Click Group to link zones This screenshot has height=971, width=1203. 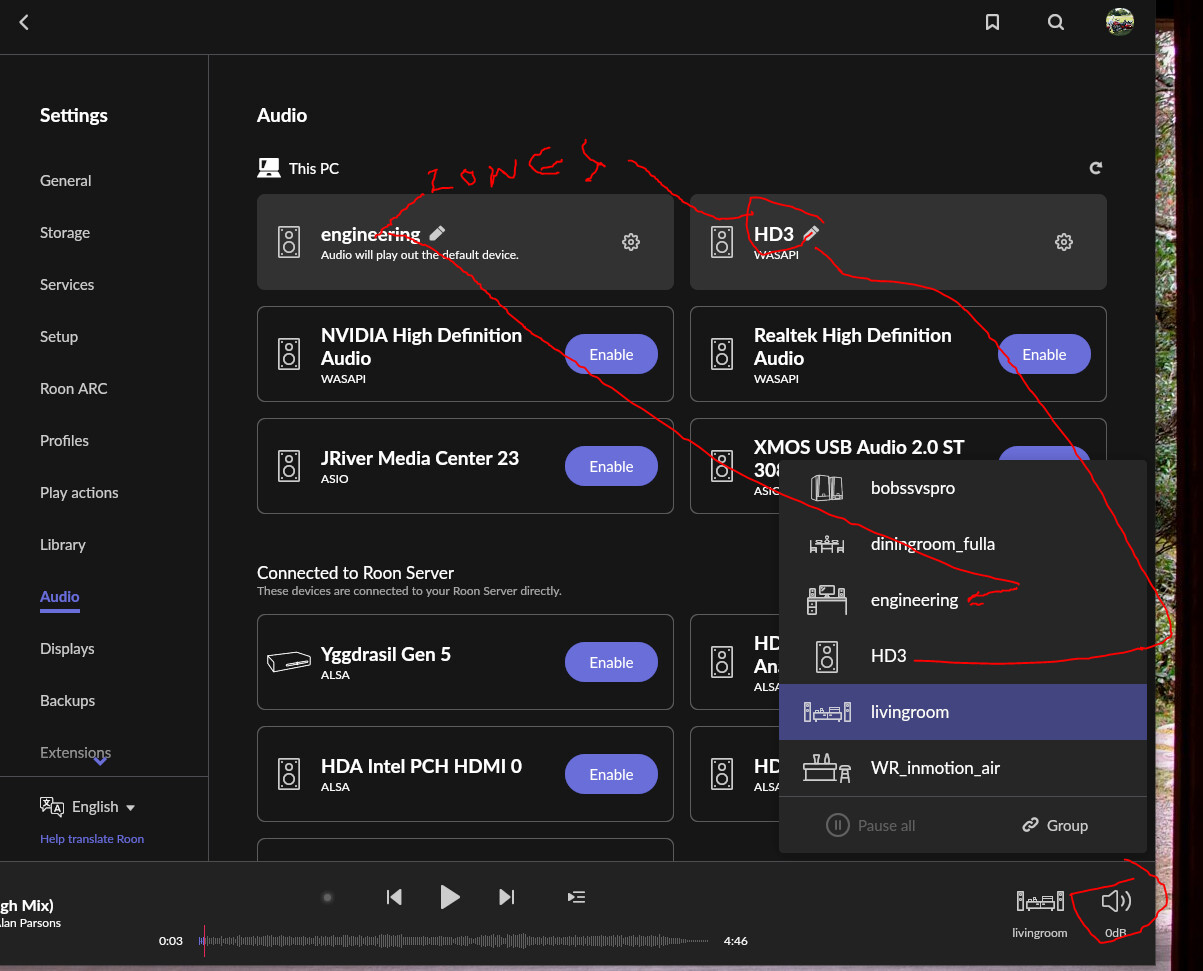pos(1055,826)
